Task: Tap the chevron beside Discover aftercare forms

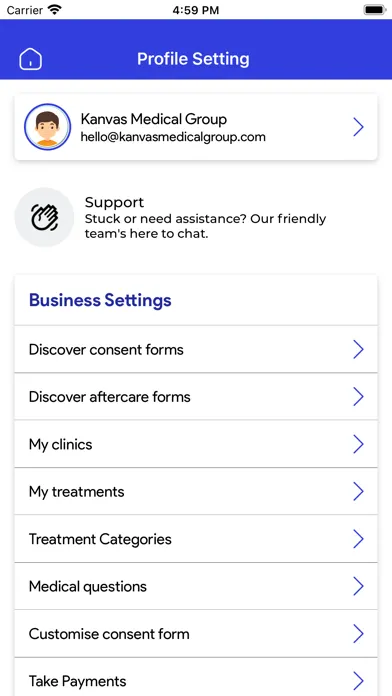Action: click(x=358, y=397)
